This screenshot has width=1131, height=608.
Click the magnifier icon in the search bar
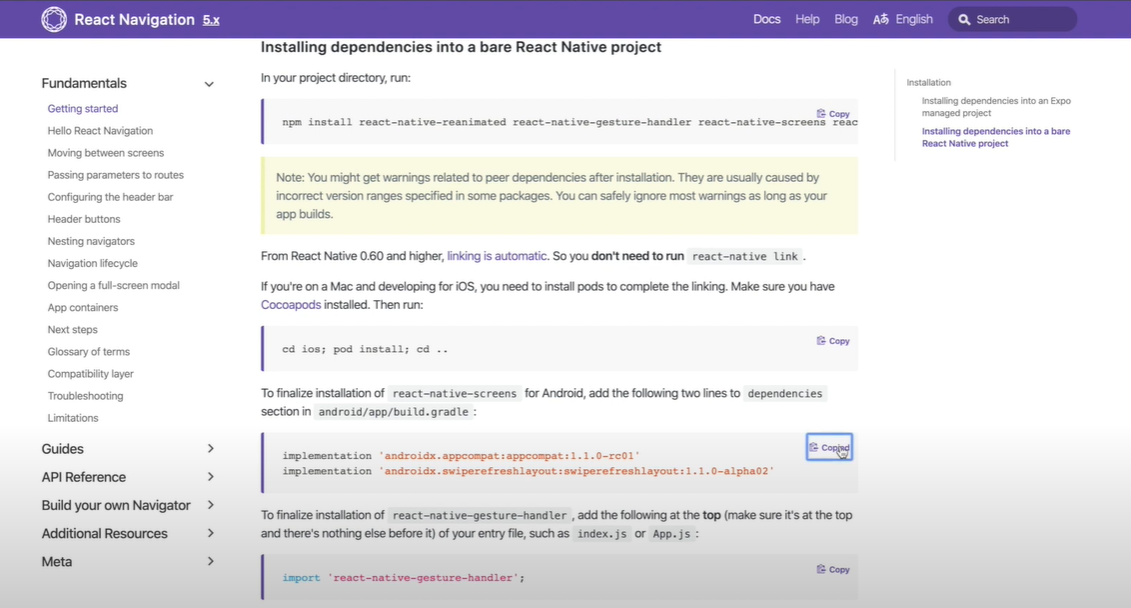[964, 18]
